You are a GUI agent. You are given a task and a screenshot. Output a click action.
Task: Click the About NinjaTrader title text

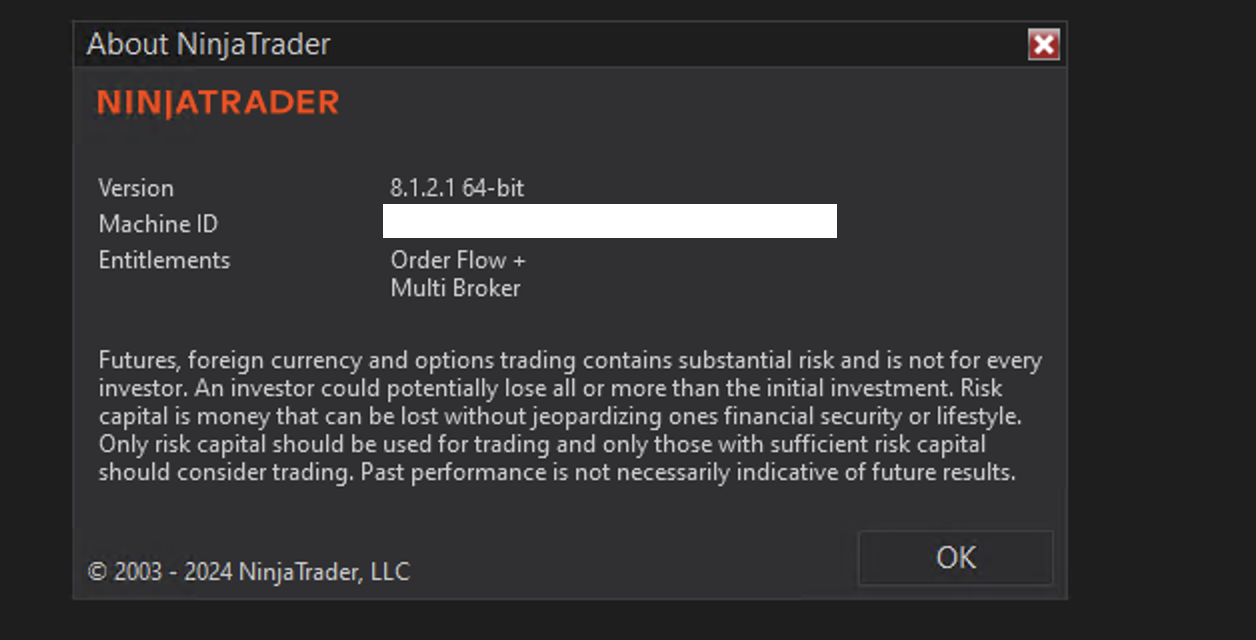(208, 44)
